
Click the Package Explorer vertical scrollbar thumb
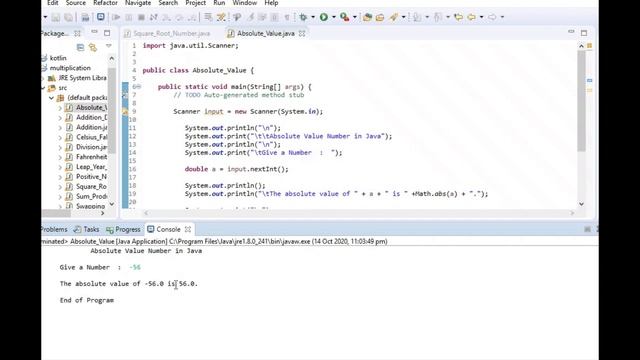[x=111, y=110]
